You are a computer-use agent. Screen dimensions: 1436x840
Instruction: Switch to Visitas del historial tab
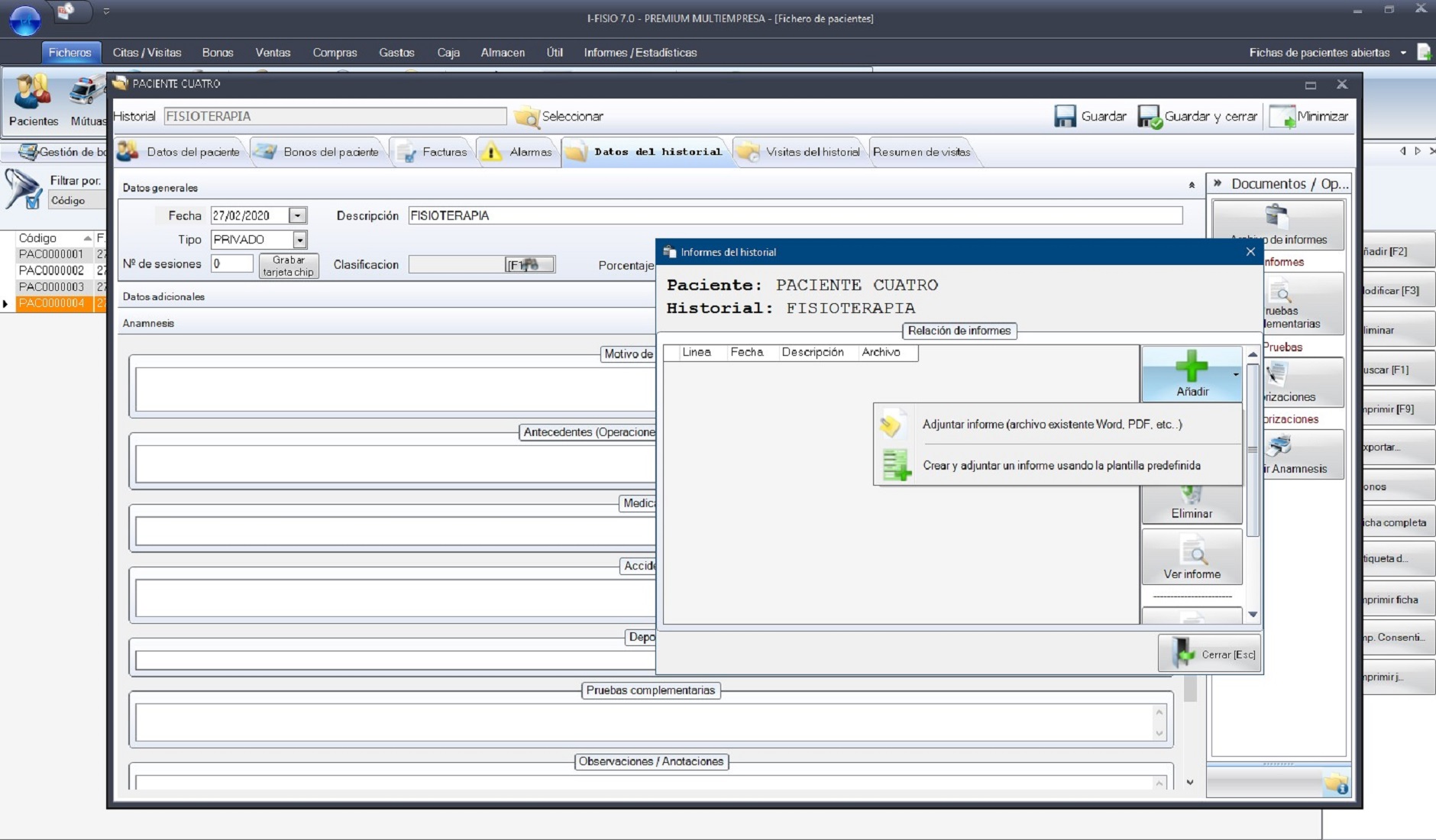pos(799,152)
